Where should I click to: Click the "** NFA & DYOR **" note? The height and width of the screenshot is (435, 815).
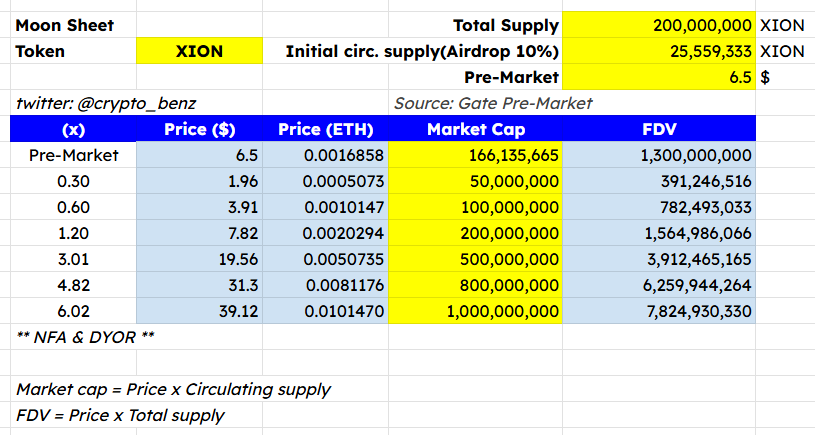coord(85,337)
